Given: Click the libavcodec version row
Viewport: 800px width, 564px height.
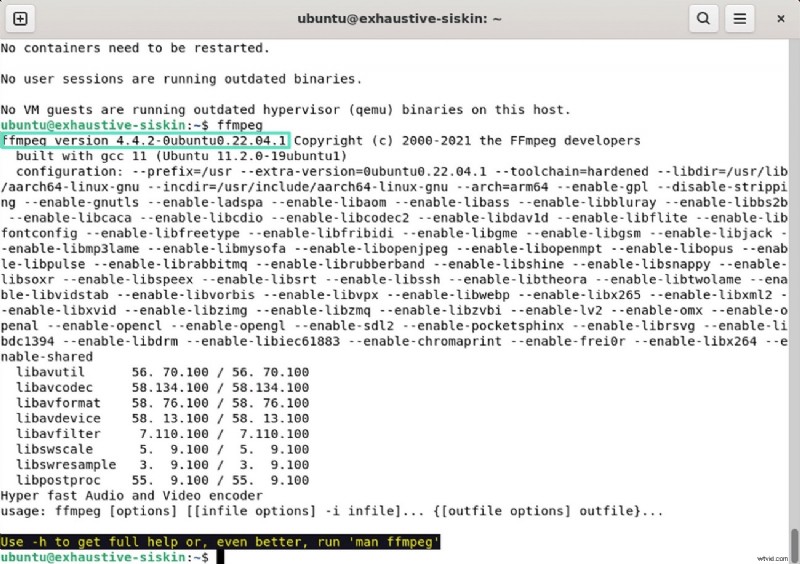Looking at the screenshot, I should click(x=162, y=387).
